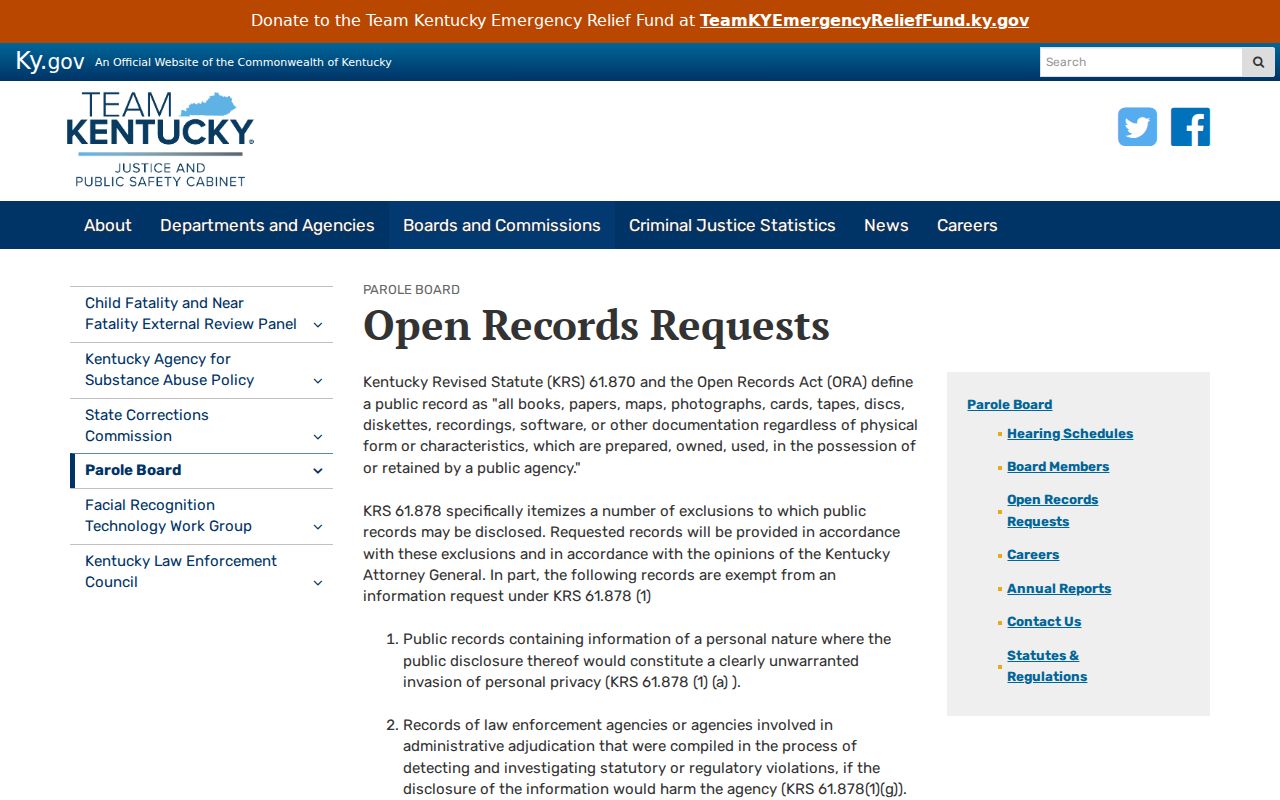Click the Justice and Public Safety Cabinet text
Viewport: 1280px width, 800px height.
[x=160, y=175]
